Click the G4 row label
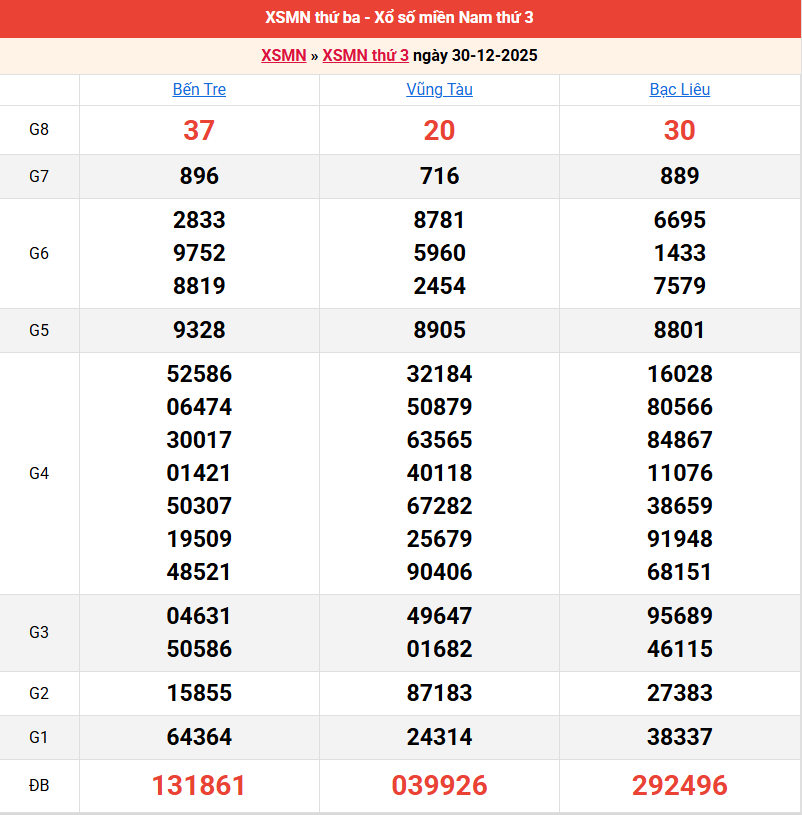 (x=39, y=473)
